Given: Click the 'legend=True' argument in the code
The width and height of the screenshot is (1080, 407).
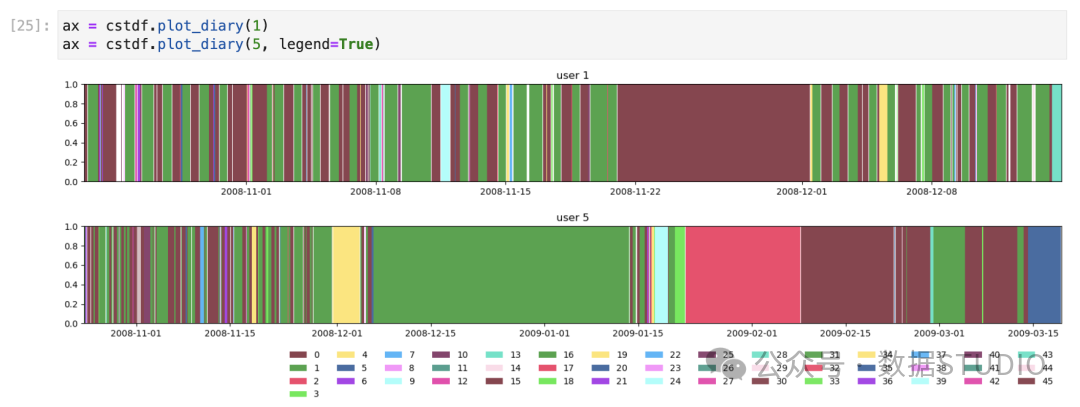Looking at the screenshot, I should click(326, 45).
